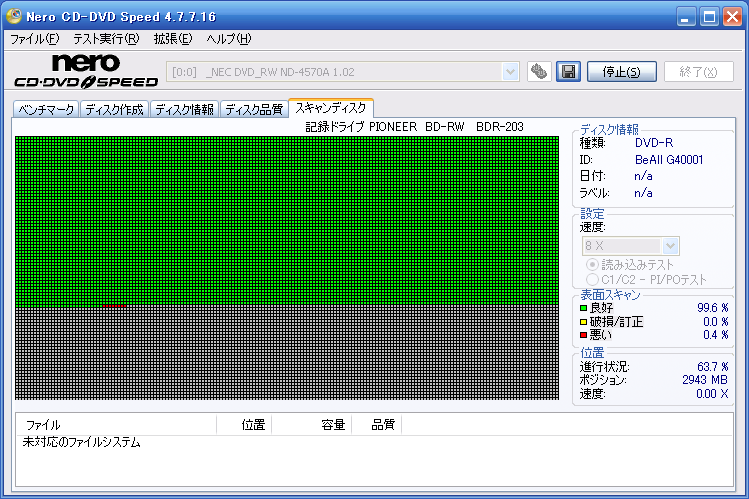Screen dimensions: 749x499
Task: Close the Nero CD-DVD Speed window
Action: (x=732, y=17)
